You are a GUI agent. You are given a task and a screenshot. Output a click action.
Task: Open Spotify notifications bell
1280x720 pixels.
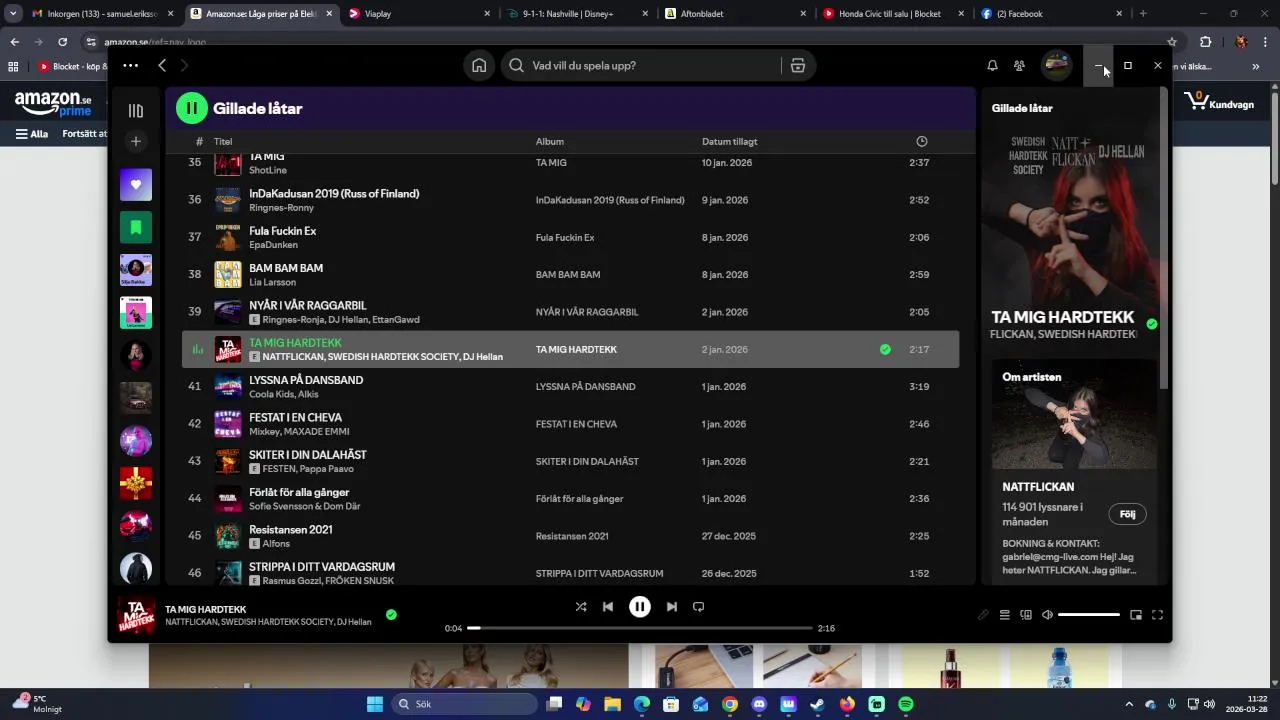(992, 65)
